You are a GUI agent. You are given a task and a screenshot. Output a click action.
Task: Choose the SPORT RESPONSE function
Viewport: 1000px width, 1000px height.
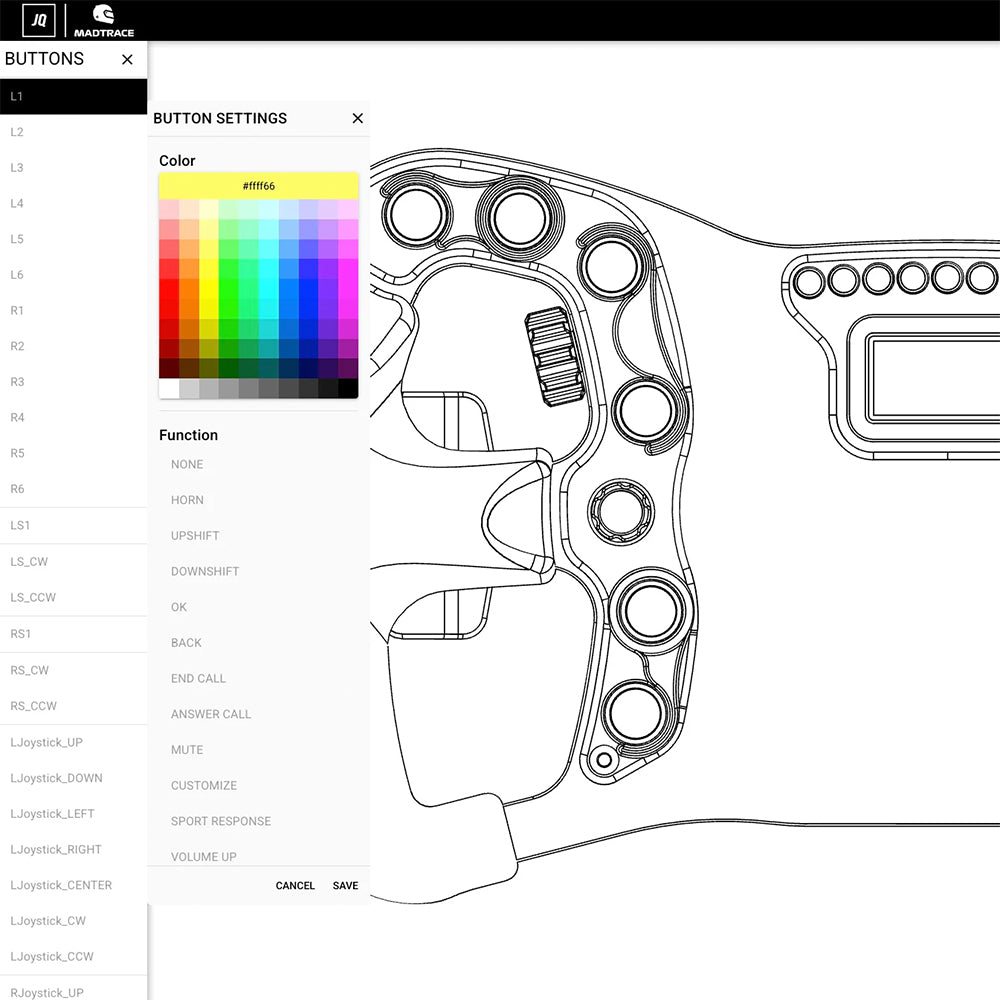pos(221,821)
